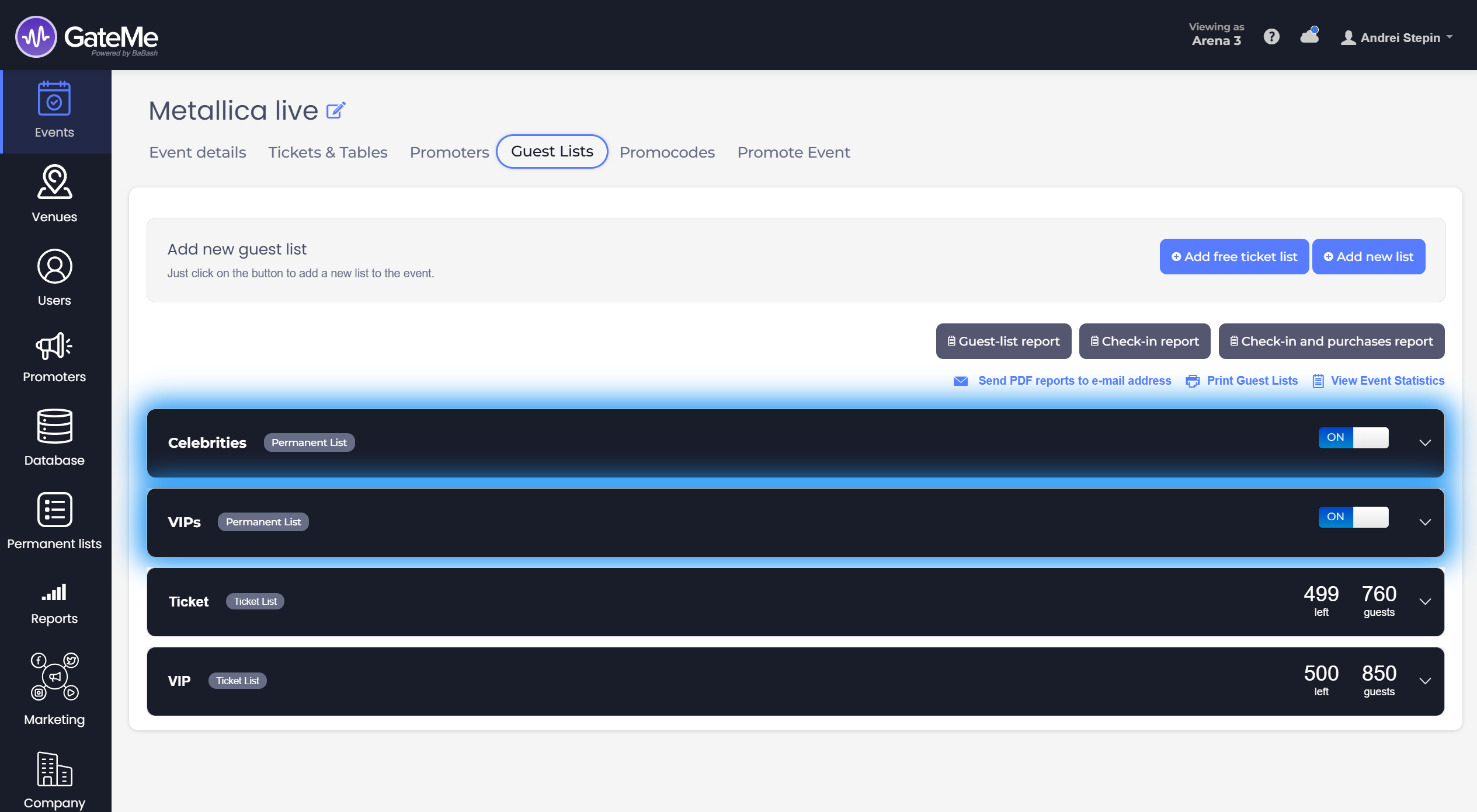Click Send PDF reports to e-mail address
This screenshot has width=1477, height=812.
[x=1075, y=381]
